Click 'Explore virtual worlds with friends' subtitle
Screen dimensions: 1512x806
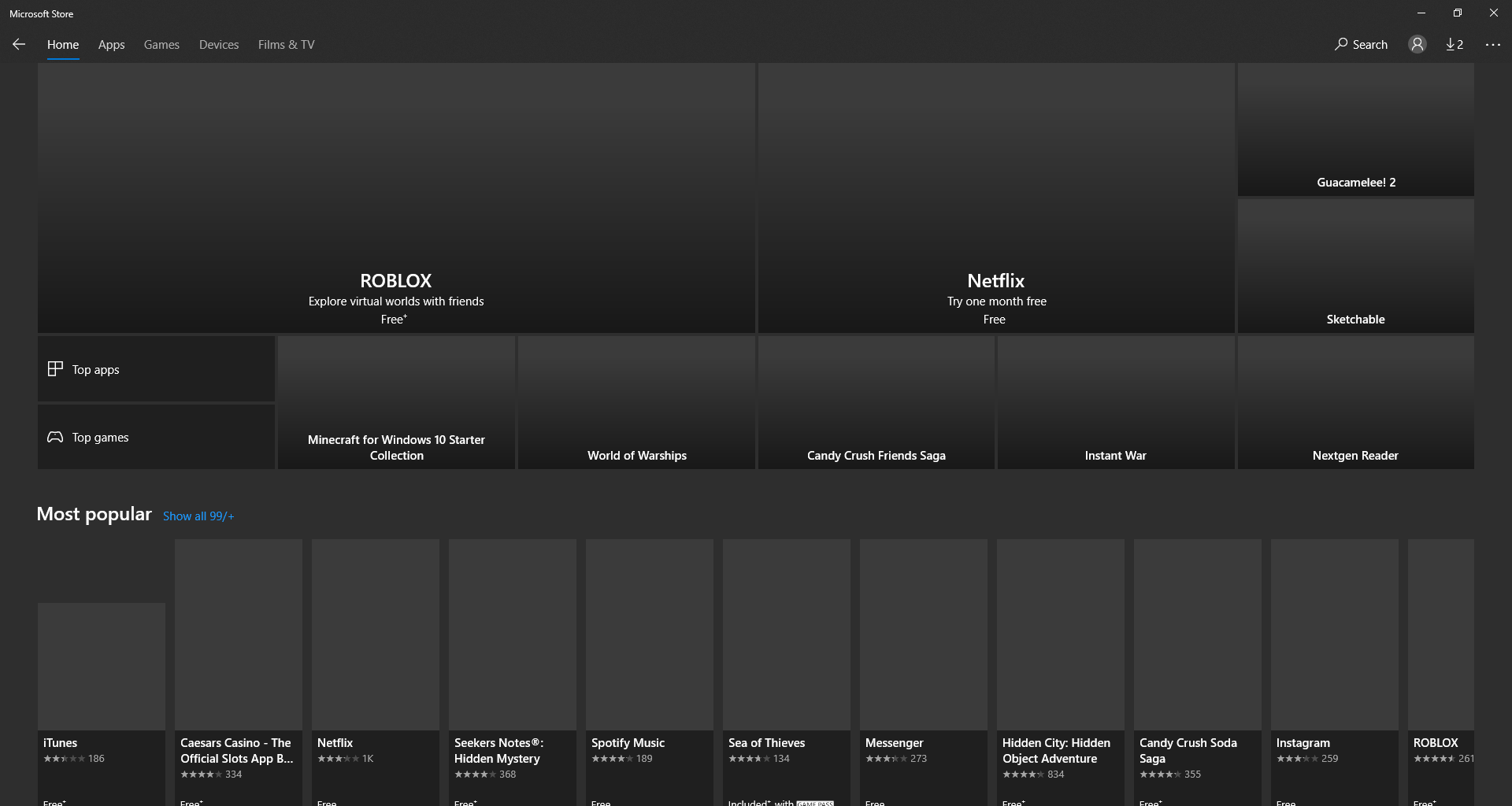396,301
